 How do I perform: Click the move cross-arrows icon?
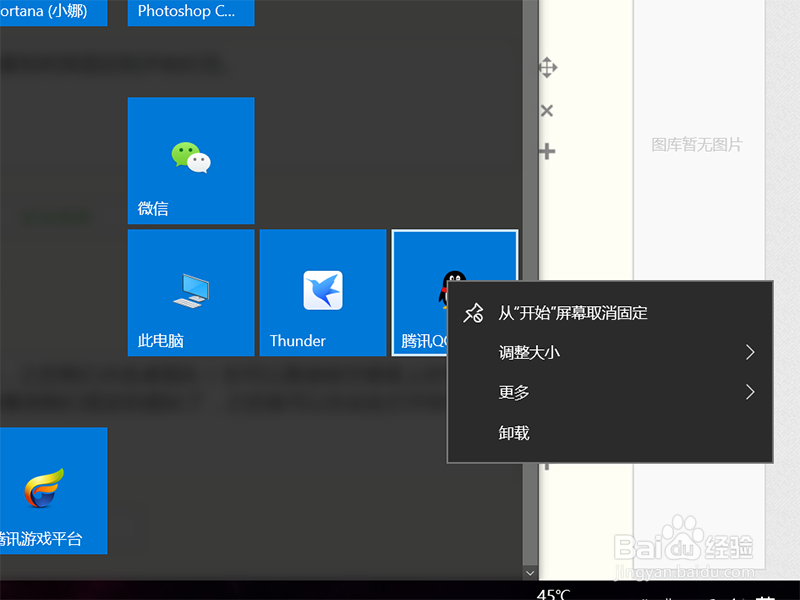point(547,67)
